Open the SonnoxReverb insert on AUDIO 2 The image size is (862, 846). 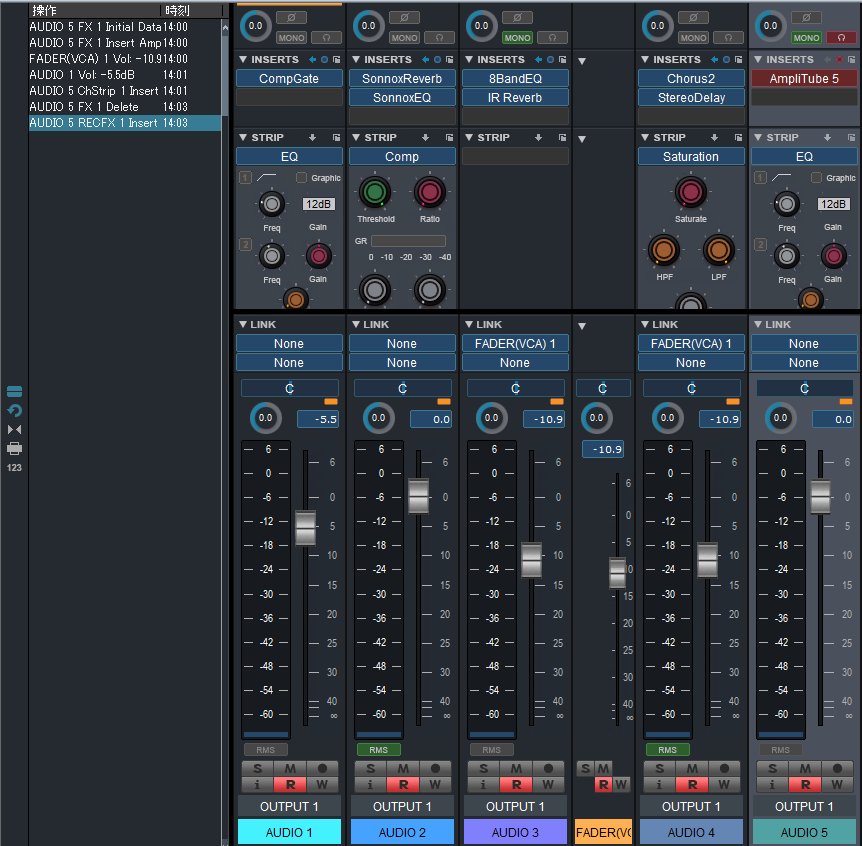click(x=401, y=78)
